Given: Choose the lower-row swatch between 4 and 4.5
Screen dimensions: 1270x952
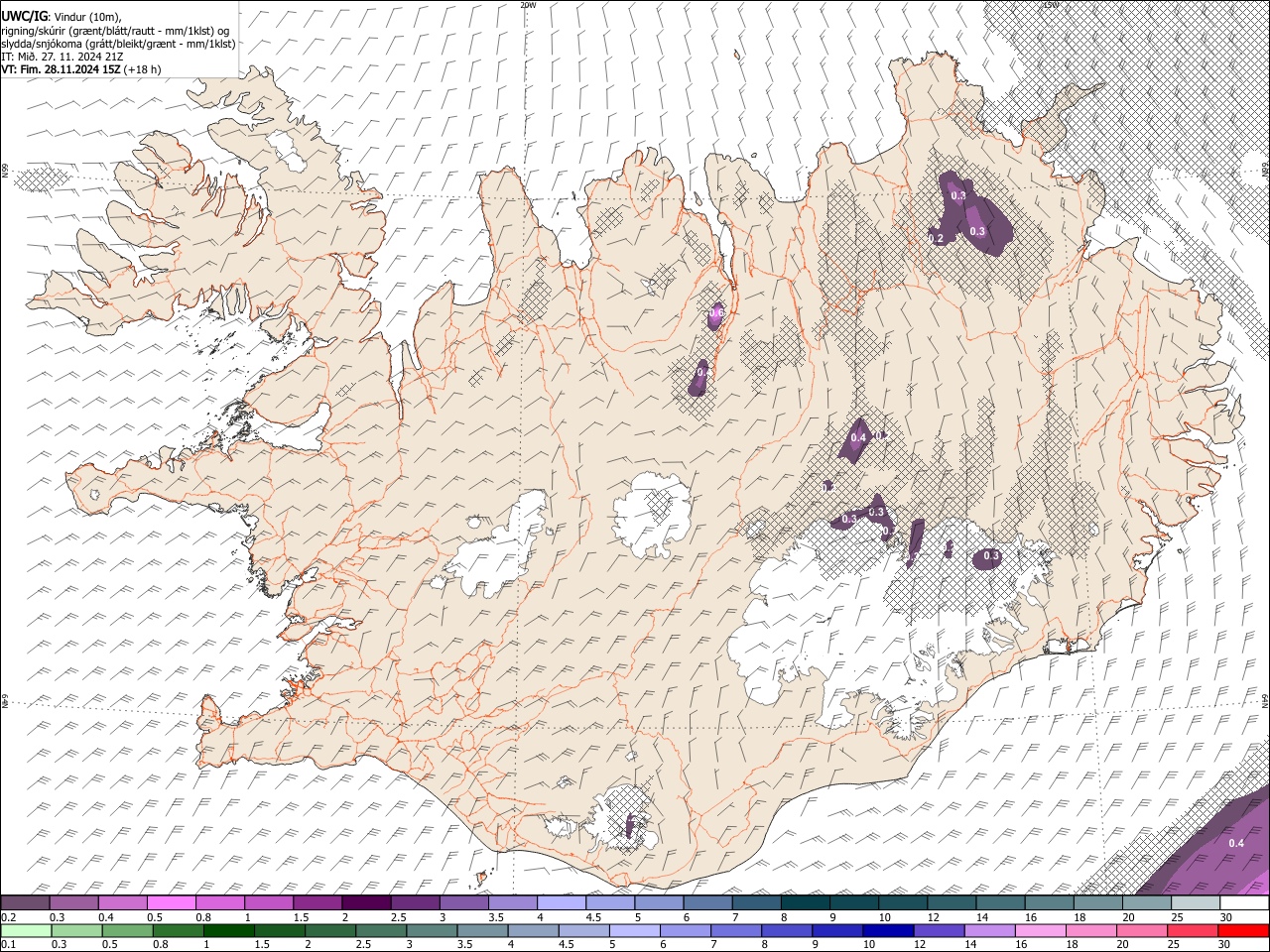Looking at the screenshot, I should coord(533,930).
